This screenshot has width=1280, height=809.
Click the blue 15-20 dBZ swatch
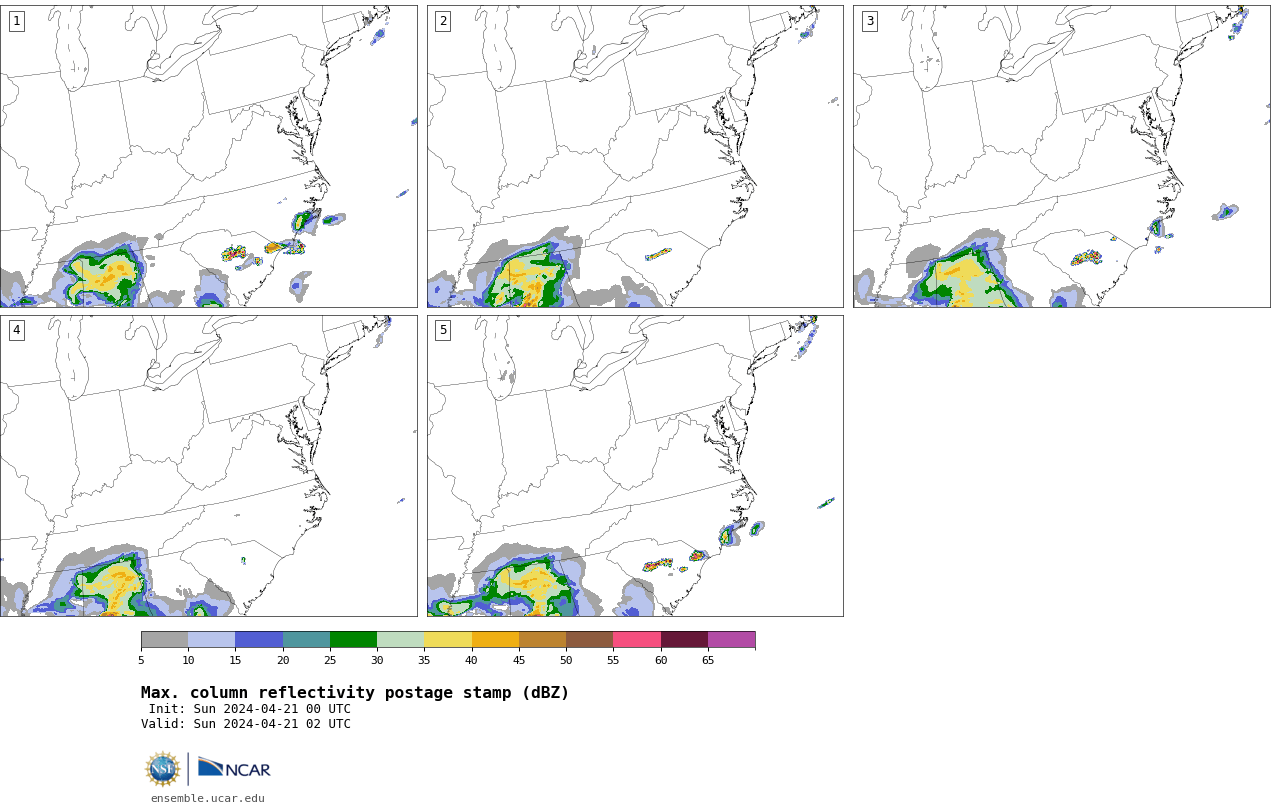click(259, 640)
